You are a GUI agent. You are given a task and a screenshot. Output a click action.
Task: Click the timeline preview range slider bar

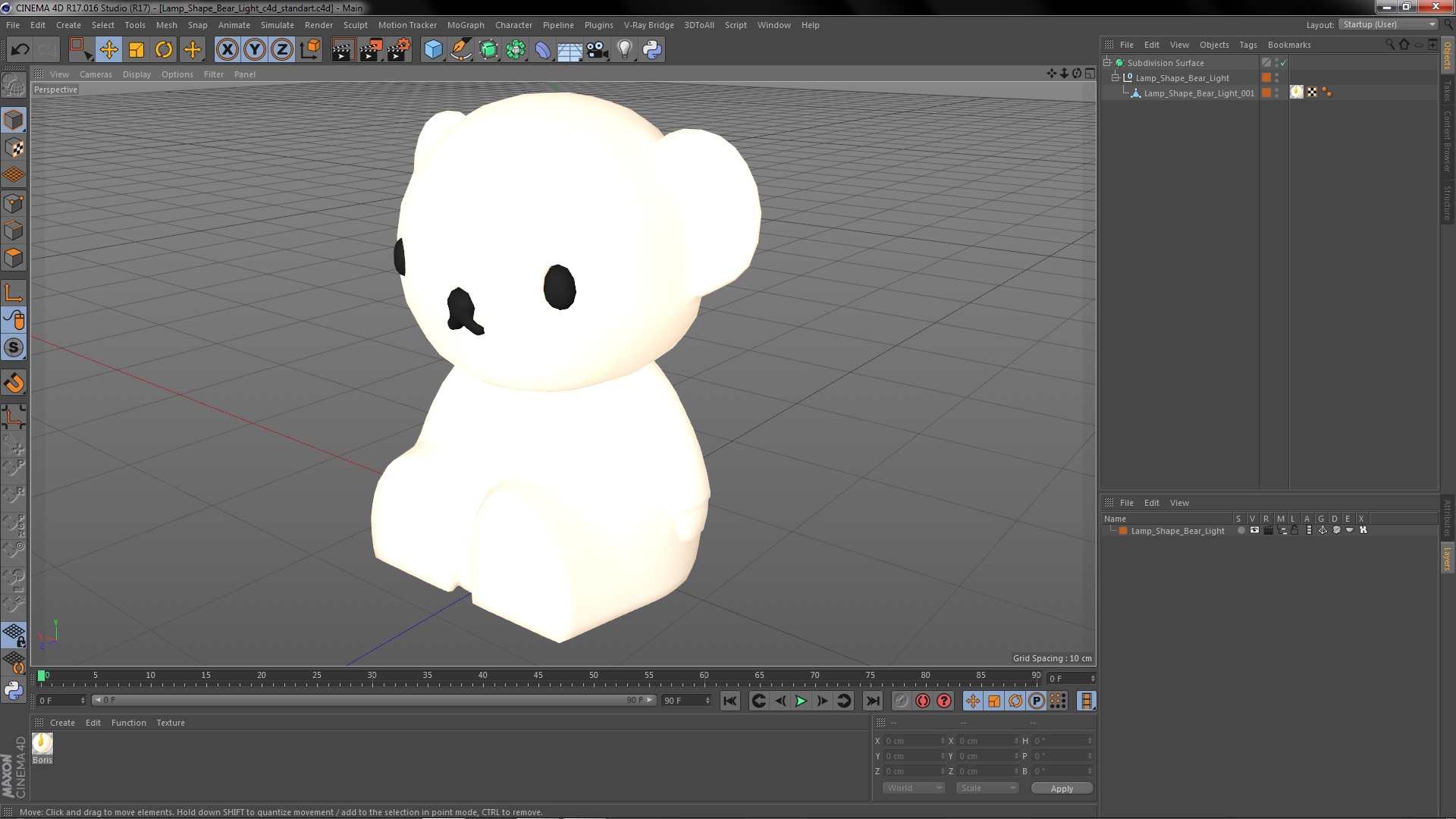(x=374, y=700)
